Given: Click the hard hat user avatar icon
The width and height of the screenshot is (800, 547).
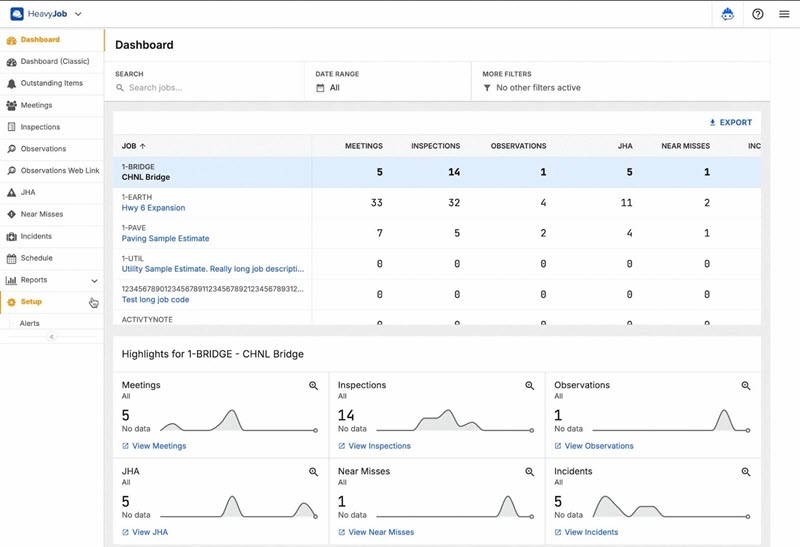Looking at the screenshot, I should point(727,14).
